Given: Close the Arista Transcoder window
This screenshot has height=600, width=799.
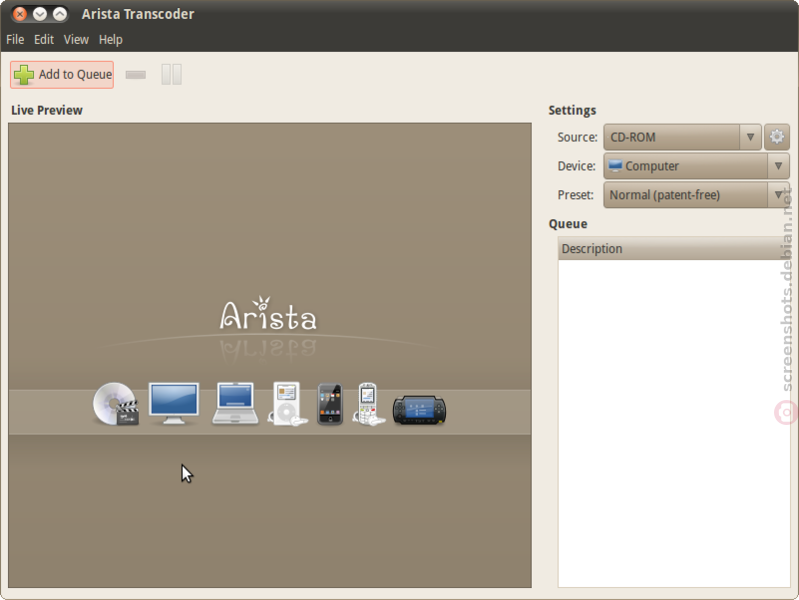Looking at the screenshot, I should (x=20, y=14).
